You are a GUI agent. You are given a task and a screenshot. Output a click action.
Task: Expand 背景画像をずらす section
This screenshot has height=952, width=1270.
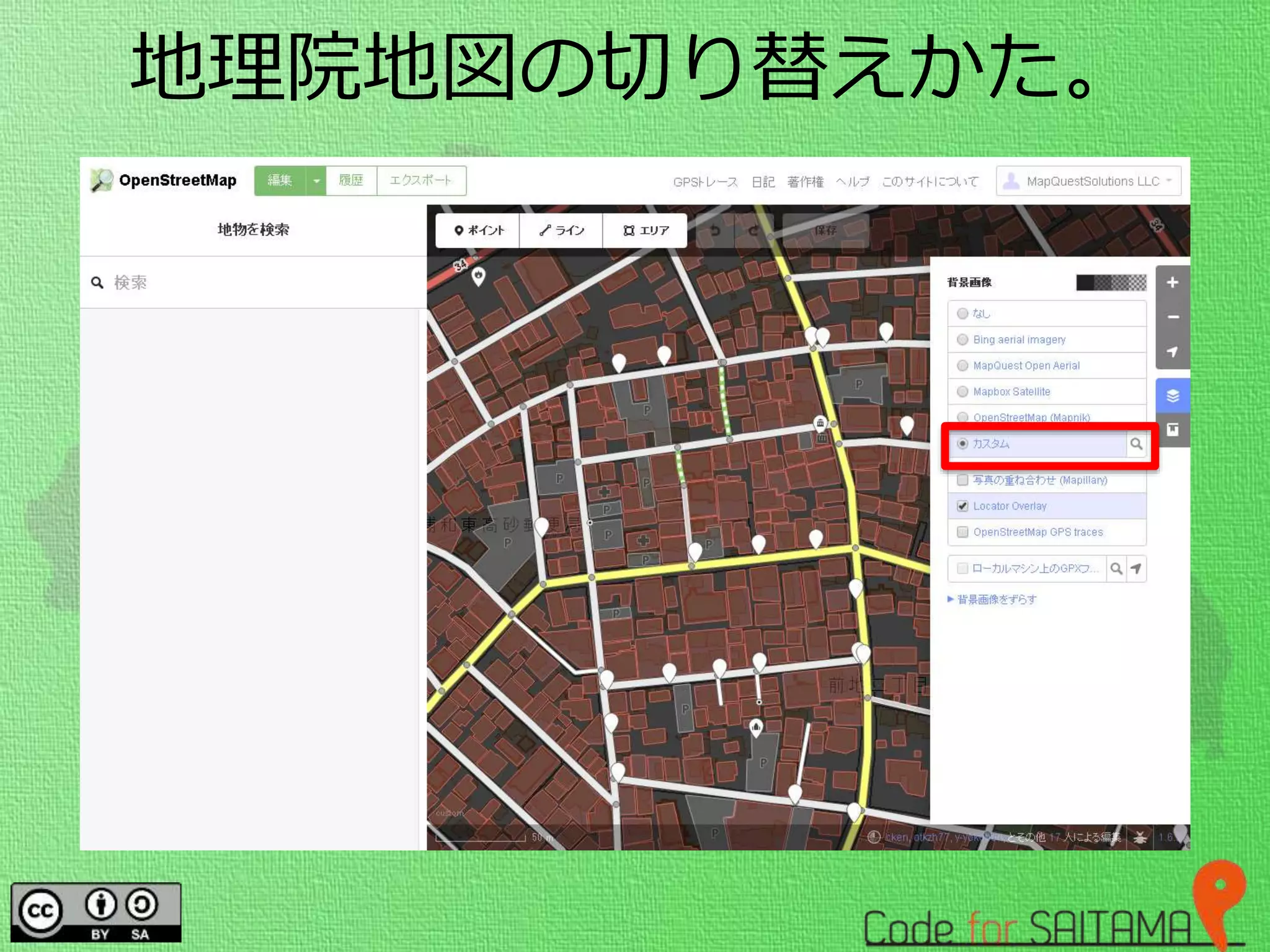click(x=992, y=599)
